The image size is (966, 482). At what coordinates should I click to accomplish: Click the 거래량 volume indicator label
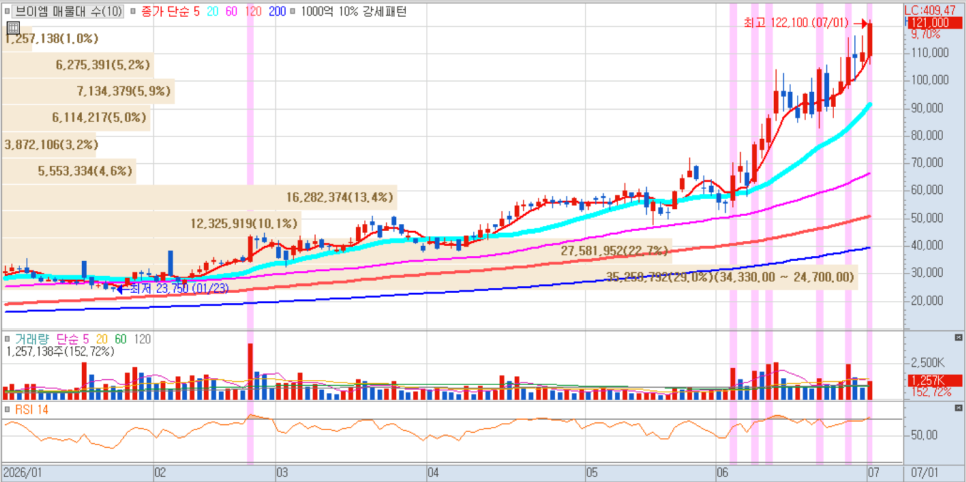31,338
